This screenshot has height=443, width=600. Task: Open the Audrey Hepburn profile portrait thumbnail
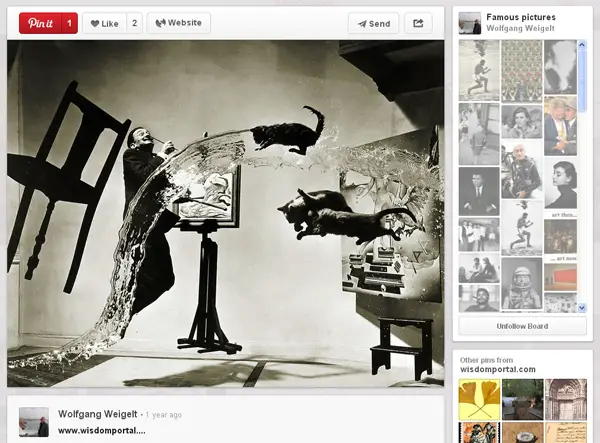point(561,184)
